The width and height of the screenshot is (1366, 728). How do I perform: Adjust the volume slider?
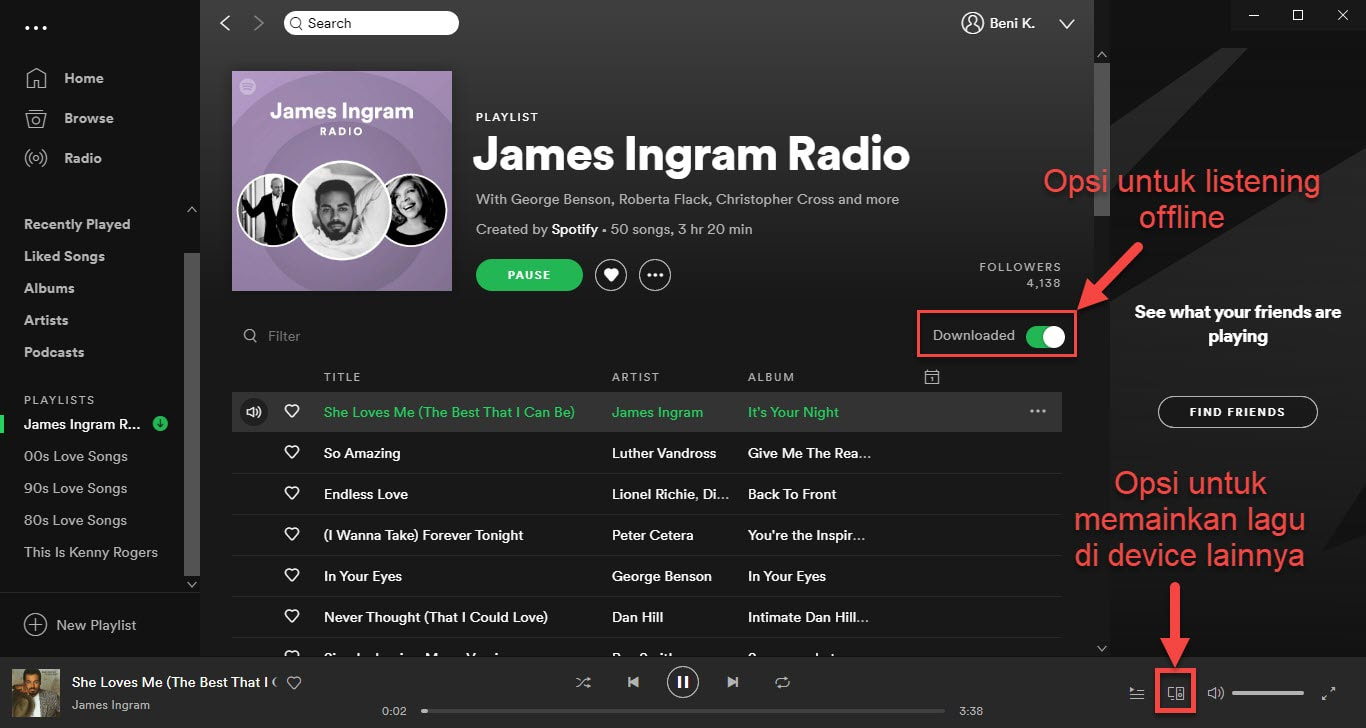[1268, 692]
